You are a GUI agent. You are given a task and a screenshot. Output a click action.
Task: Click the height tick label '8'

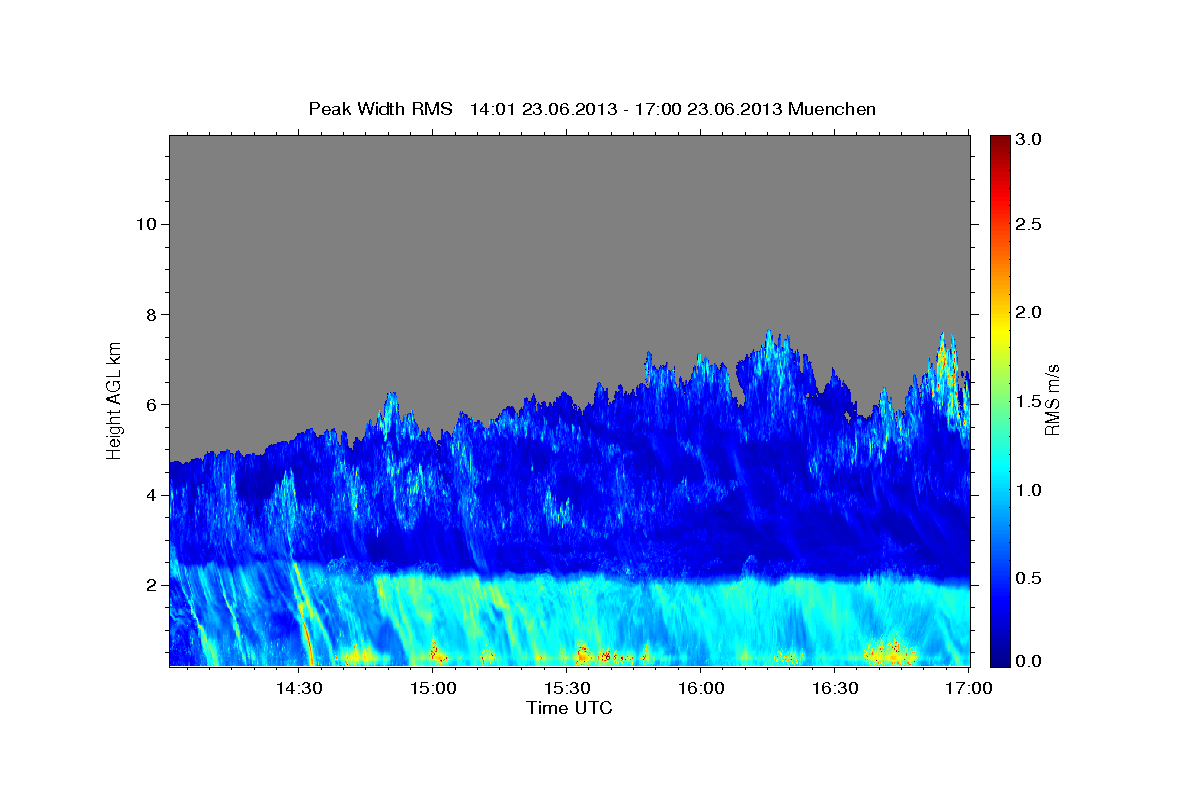point(149,314)
